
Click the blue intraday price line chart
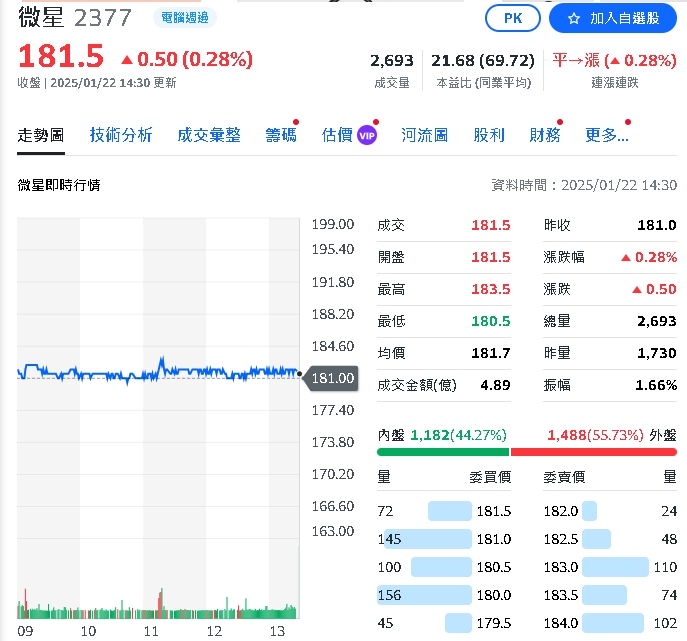159,372
